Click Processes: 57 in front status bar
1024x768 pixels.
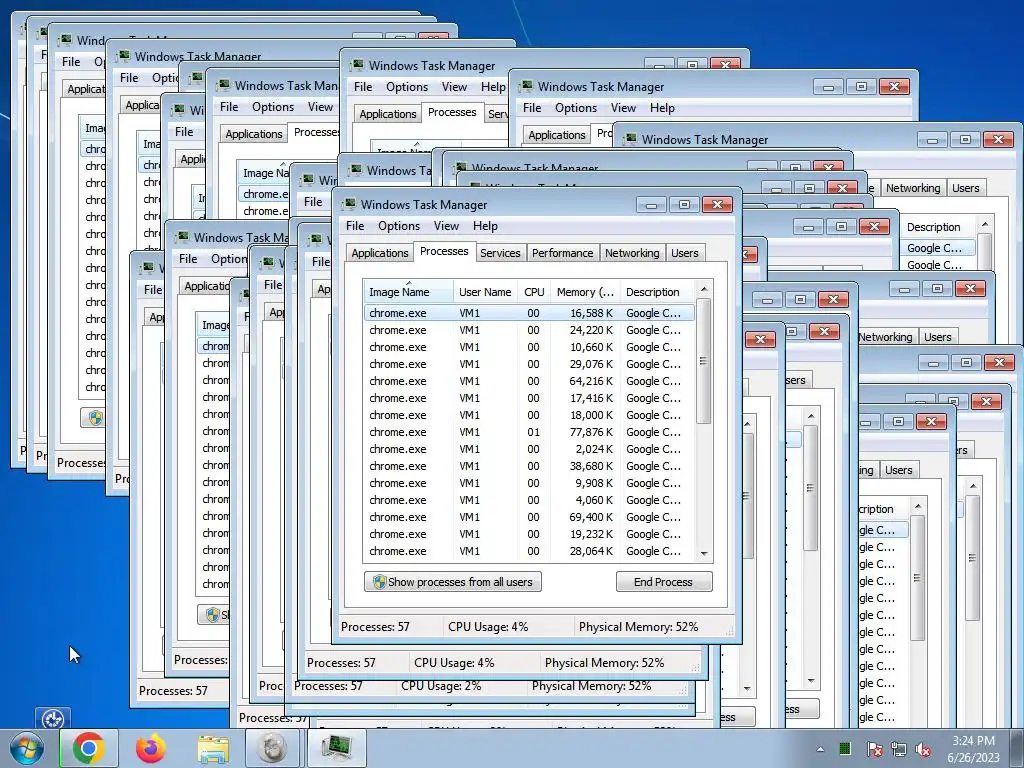375,627
